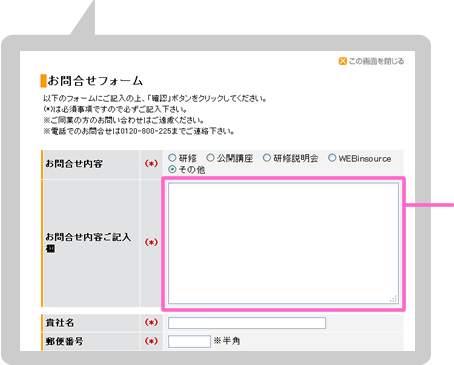Click the (*)は必須事項 instruction line

(x=115, y=109)
